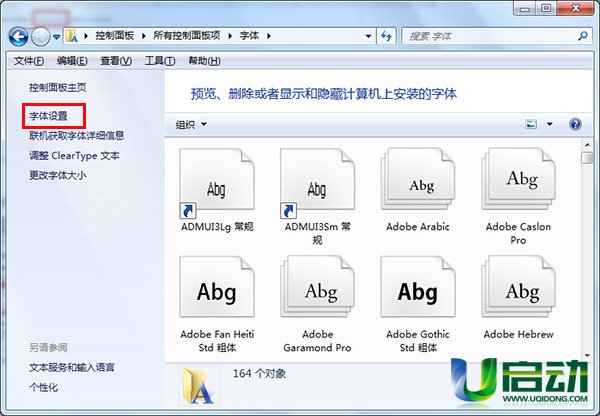The width and height of the screenshot is (600, 416).
Task: Maximize the Fonts window
Action: pos(546,8)
